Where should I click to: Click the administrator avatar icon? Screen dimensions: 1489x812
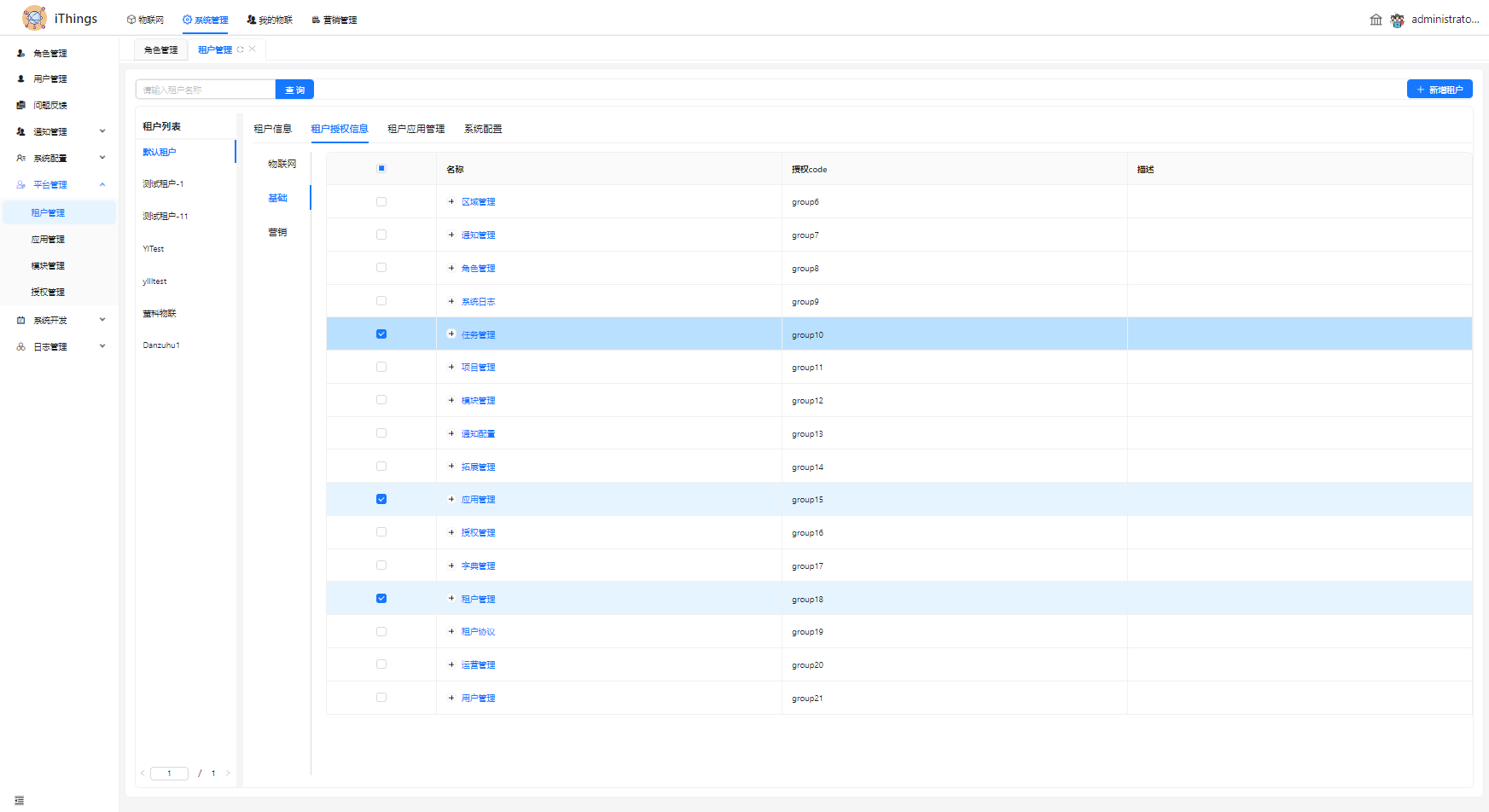pos(1397,20)
